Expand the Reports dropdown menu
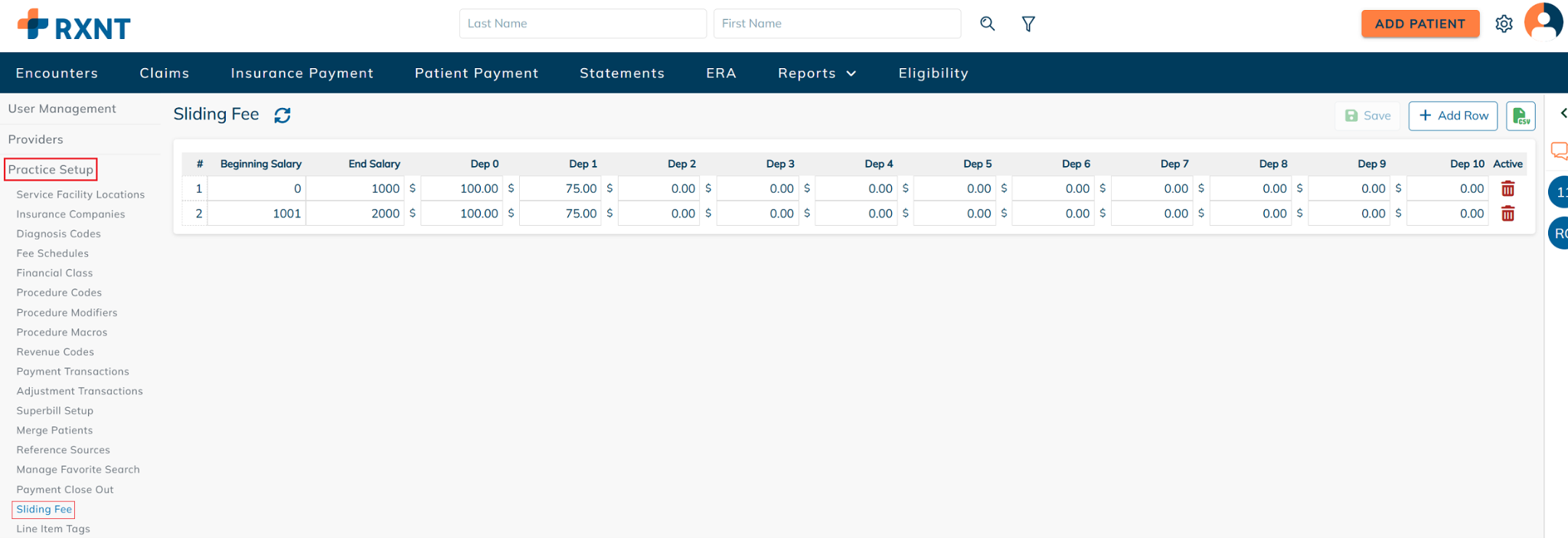Viewport: 1568px width, 538px height. (817, 73)
